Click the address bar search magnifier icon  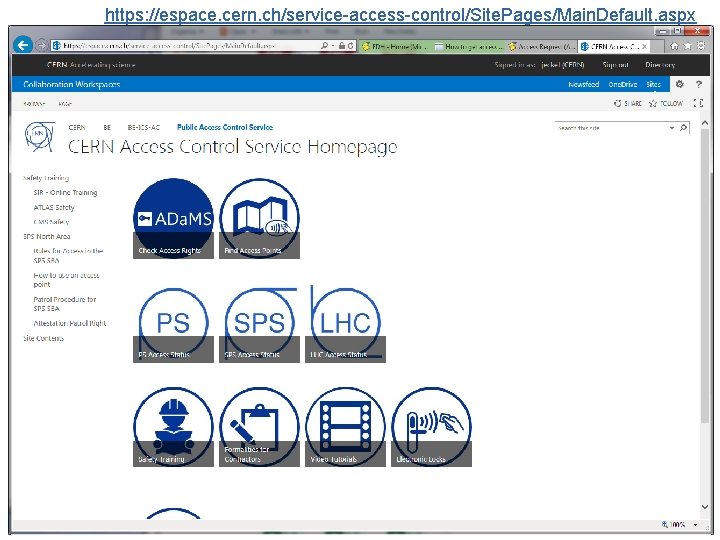[x=324, y=46]
